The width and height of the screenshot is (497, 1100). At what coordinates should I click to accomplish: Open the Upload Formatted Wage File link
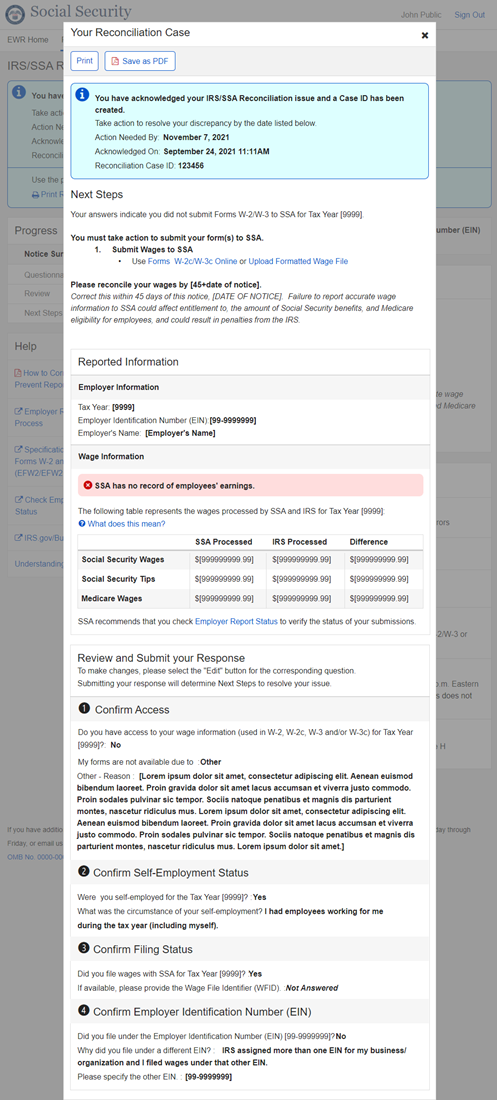tap(298, 261)
